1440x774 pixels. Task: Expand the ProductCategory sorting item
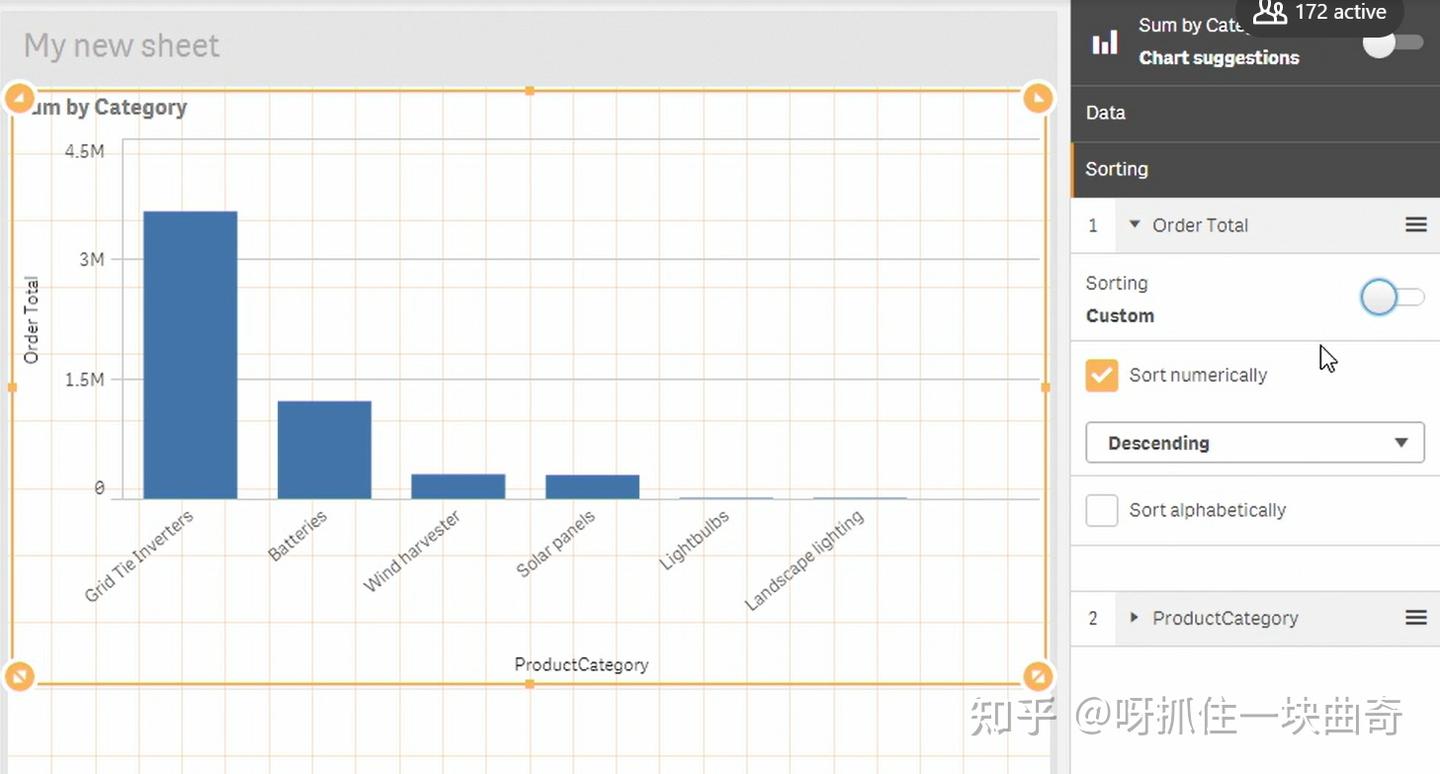[1134, 618]
